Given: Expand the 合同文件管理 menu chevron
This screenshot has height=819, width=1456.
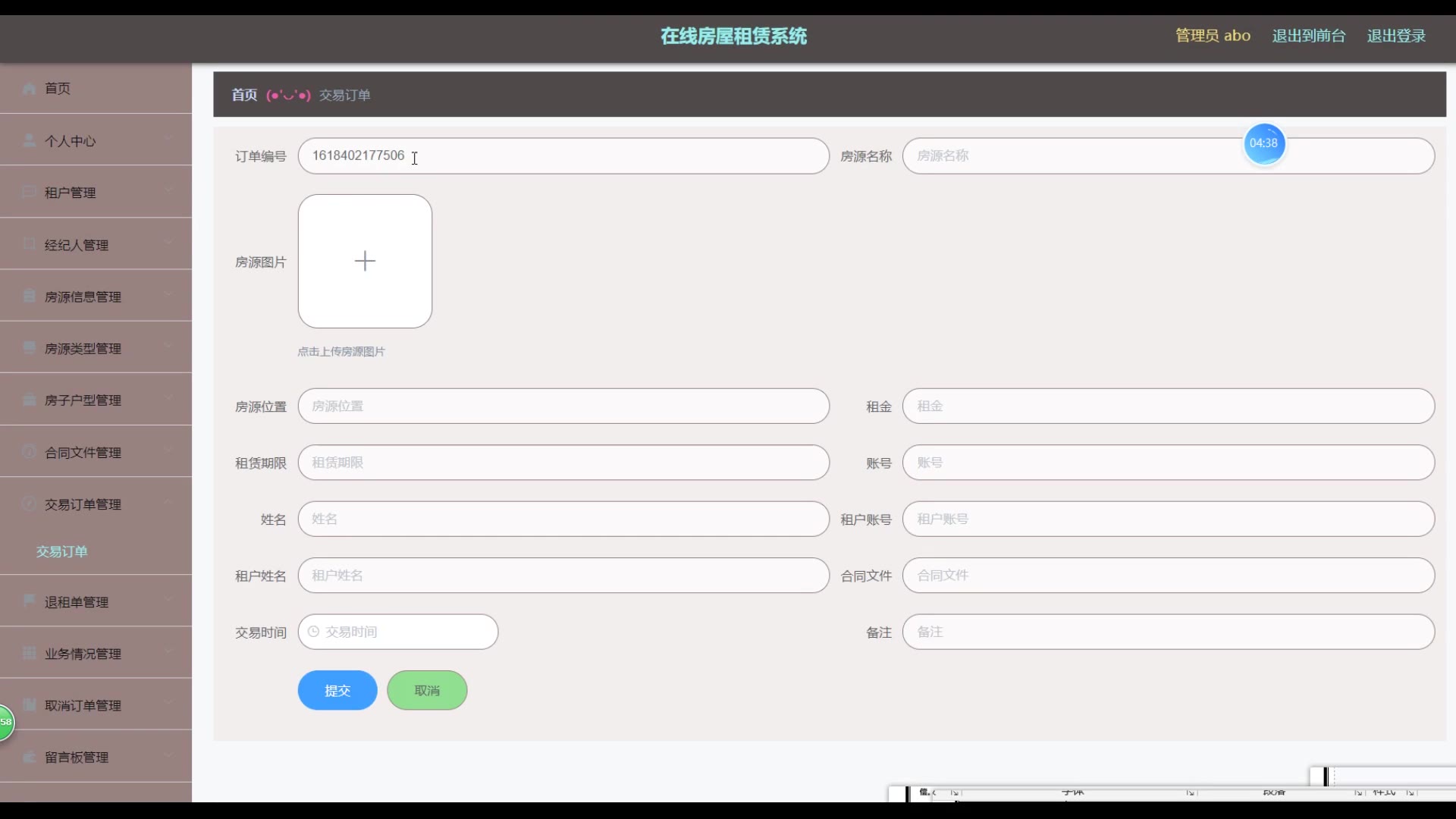Looking at the screenshot, I should click(x=168, y=450).
